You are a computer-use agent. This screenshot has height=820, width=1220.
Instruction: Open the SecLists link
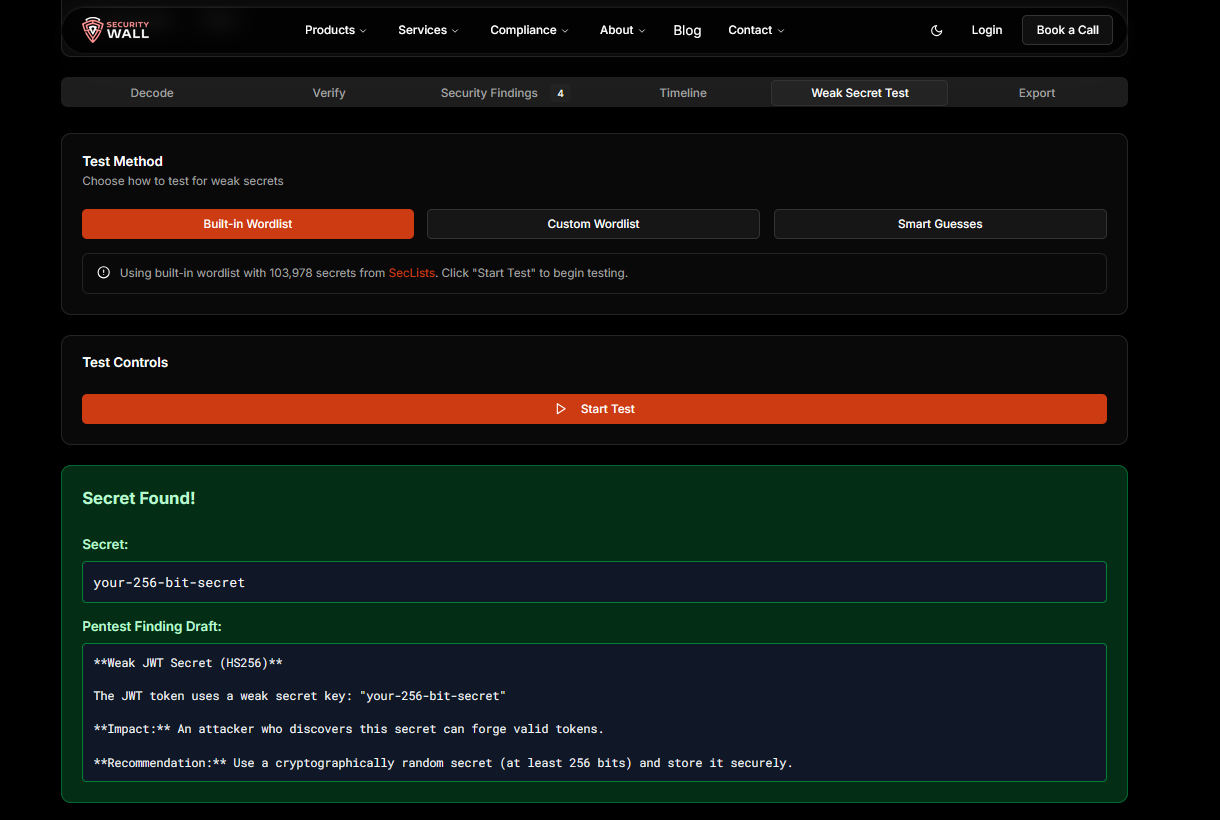[x=412, y=273]
